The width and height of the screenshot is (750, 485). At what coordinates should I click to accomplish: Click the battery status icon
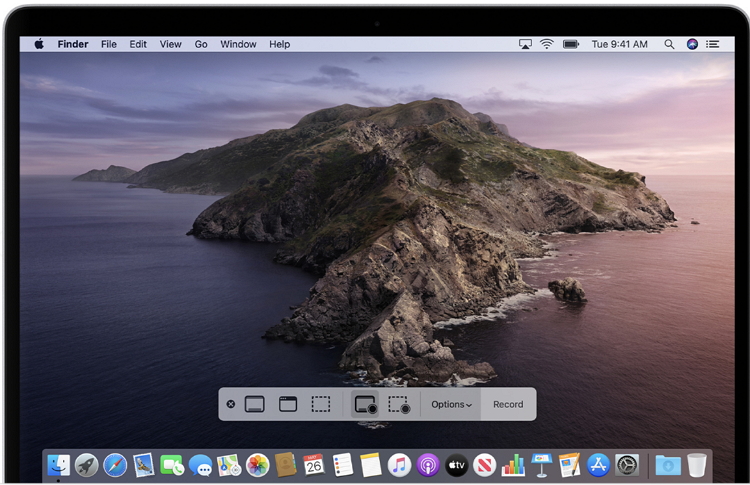(571, 44)
